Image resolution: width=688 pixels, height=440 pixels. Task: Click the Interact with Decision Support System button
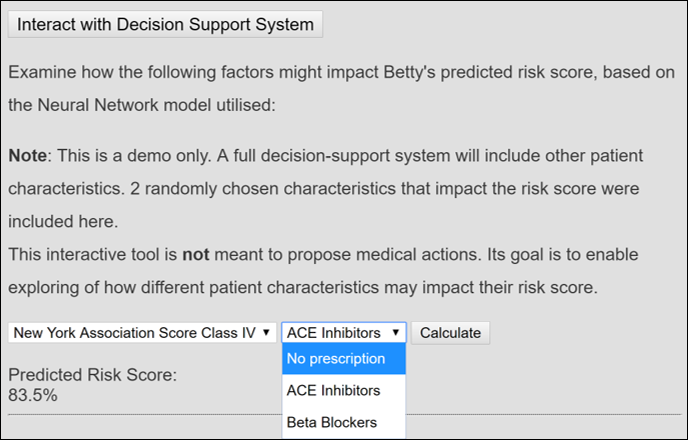click(x=166, y=24)
